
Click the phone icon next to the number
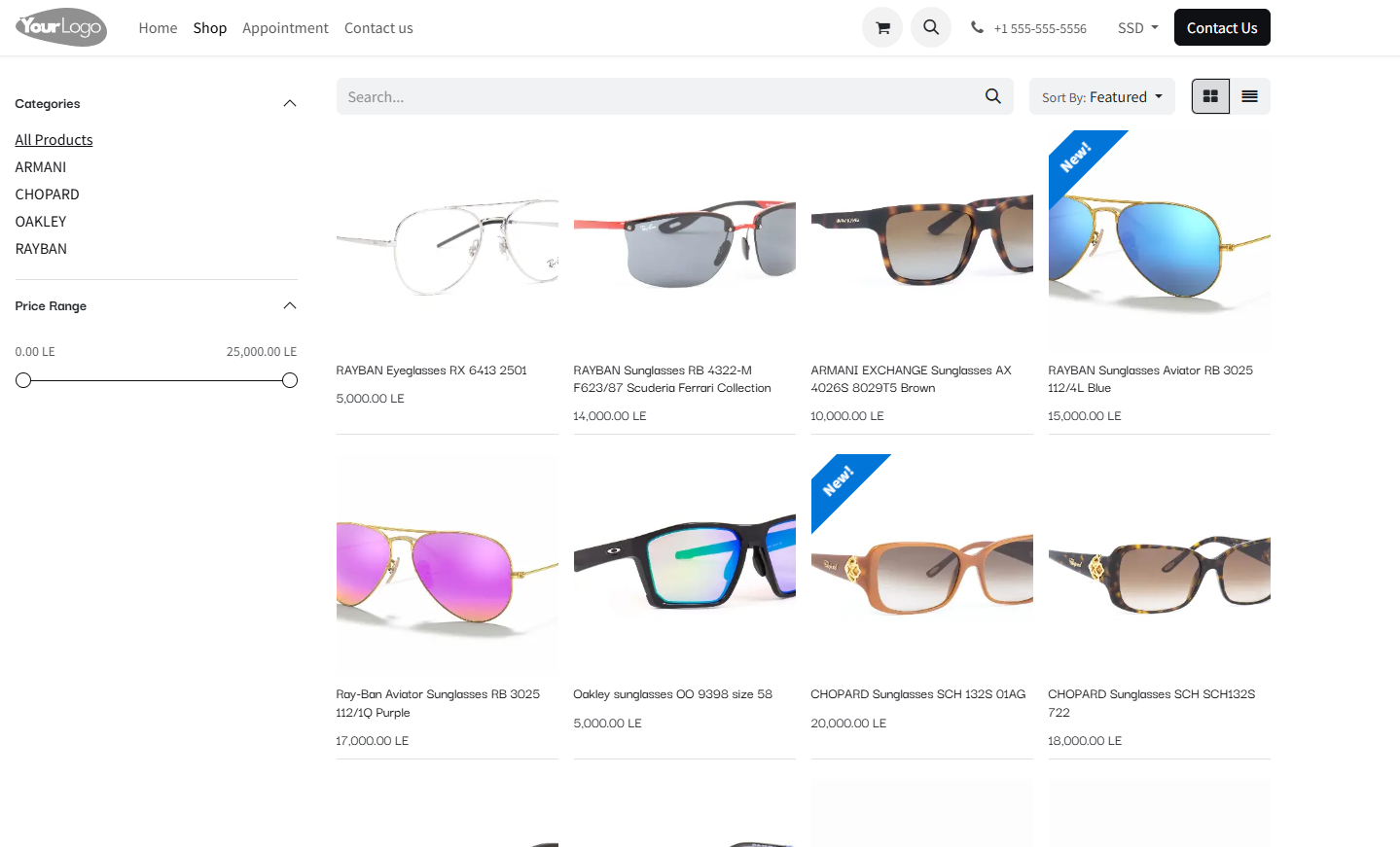(x=977, y=27)
